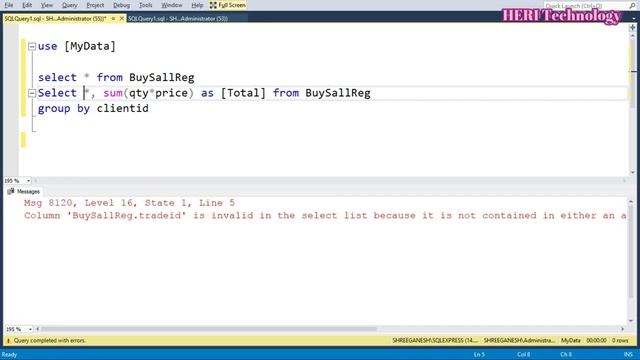Image resolution: width=640 pixels, height=360 pixels.
Task: Click the Full Screen button
Action: (x=228, y=5)
